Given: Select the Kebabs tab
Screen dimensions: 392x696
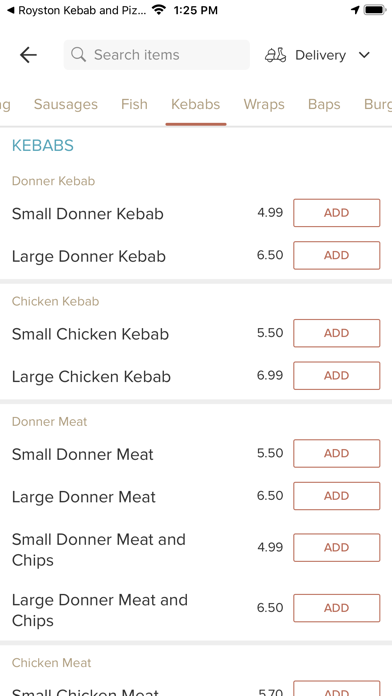Looking at the screenshot, I should pos(196,104).
